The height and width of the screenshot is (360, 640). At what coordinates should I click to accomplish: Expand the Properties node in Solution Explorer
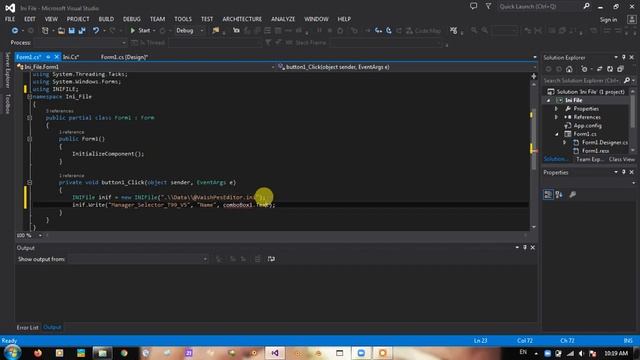(x=556, y=109)
